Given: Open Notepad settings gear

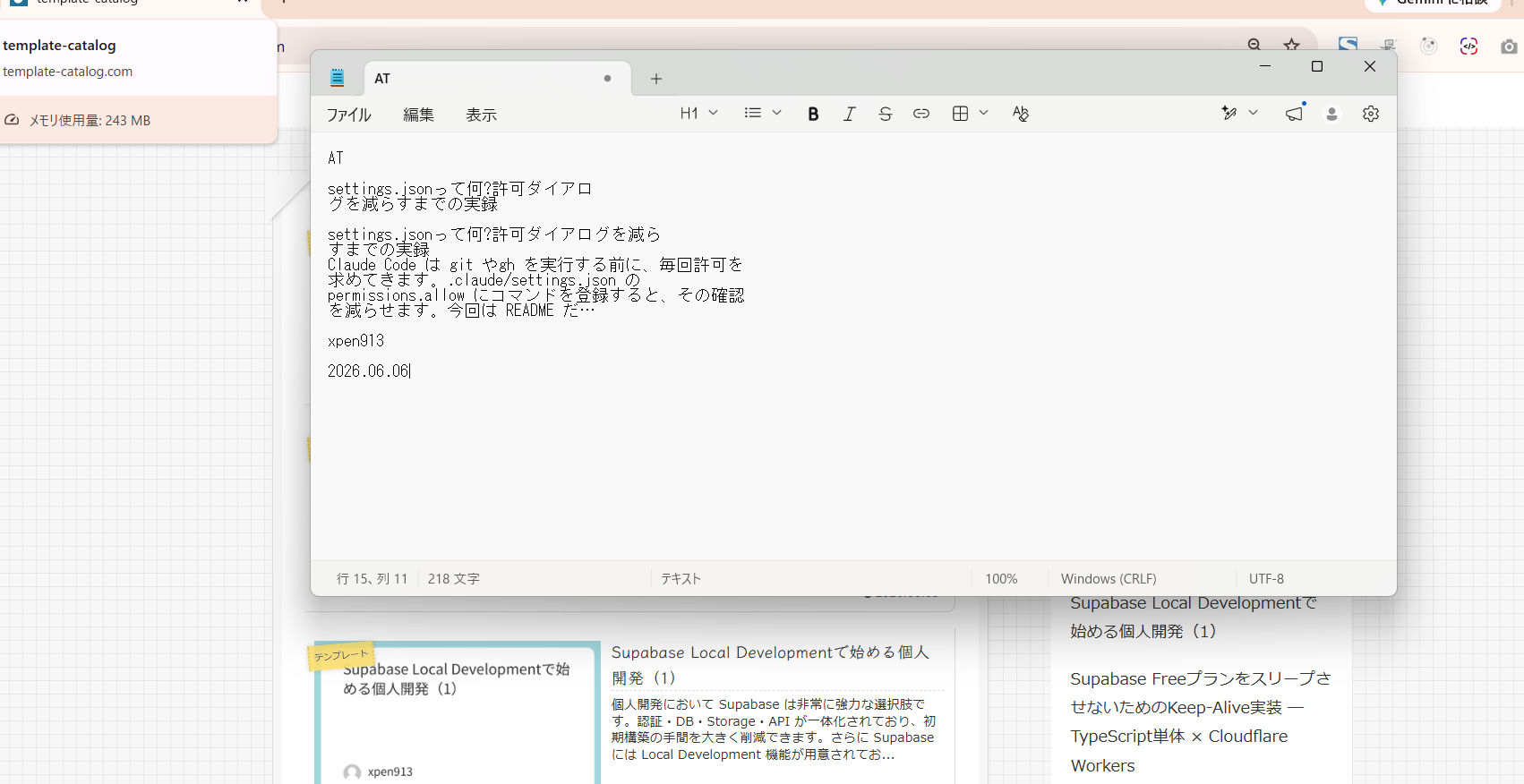Looking at the screenshot, I should tap(1370, 114).
